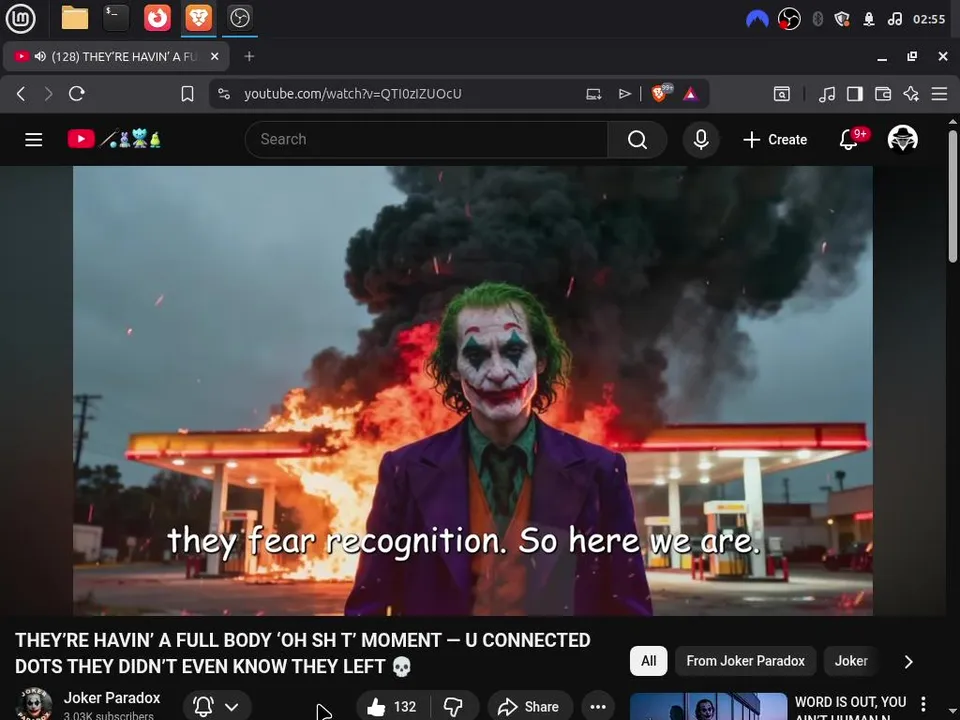Open a new browser tab
960x720 pixels.
(249, 56)
